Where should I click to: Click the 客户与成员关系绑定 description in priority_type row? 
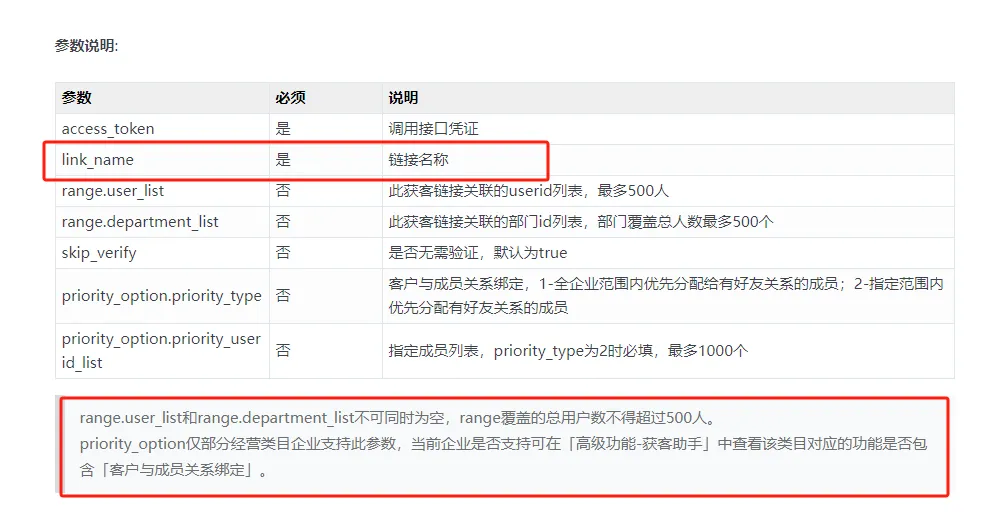[665, 296]
